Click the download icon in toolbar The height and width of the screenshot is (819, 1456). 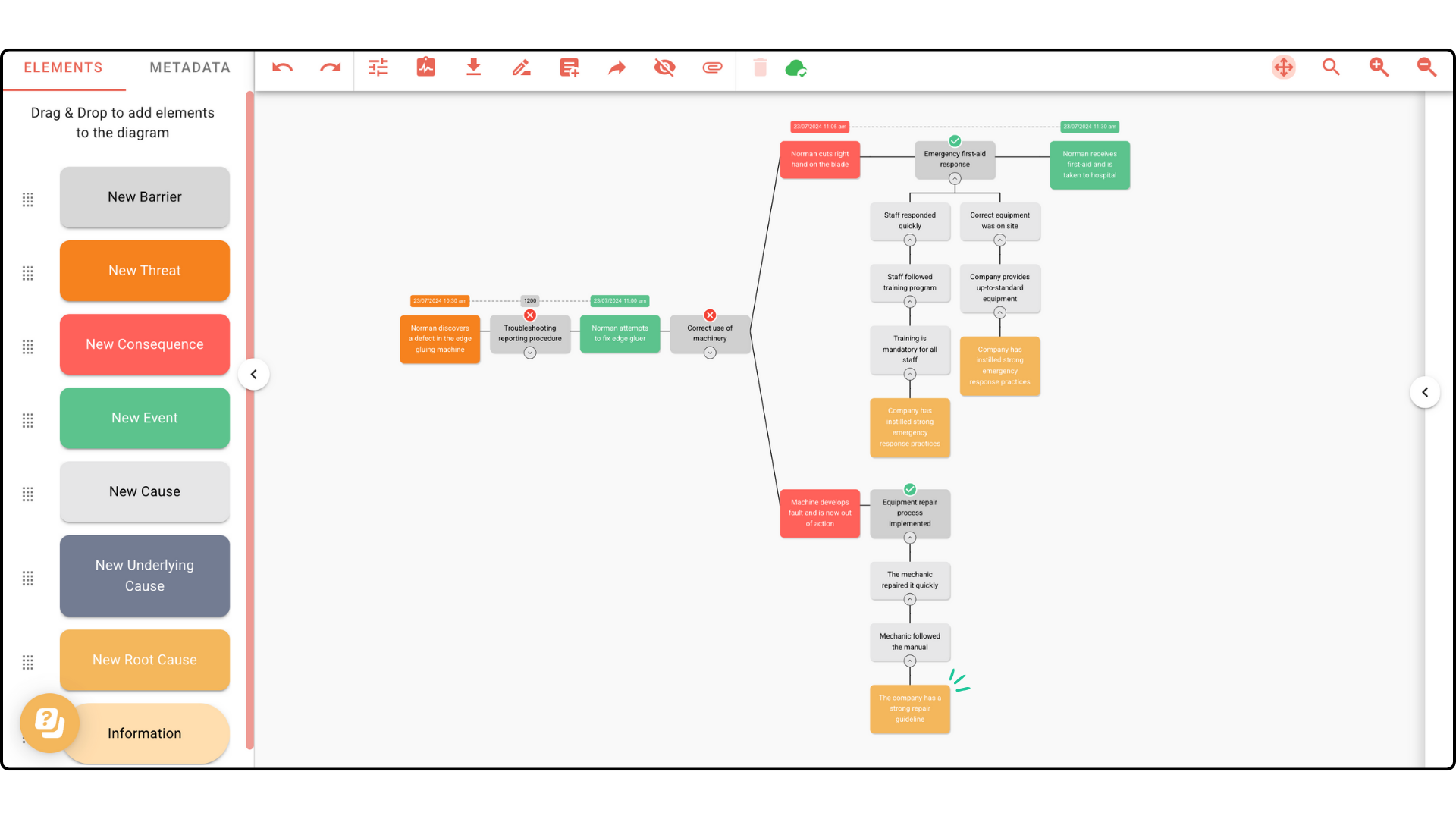click(473, 68)
